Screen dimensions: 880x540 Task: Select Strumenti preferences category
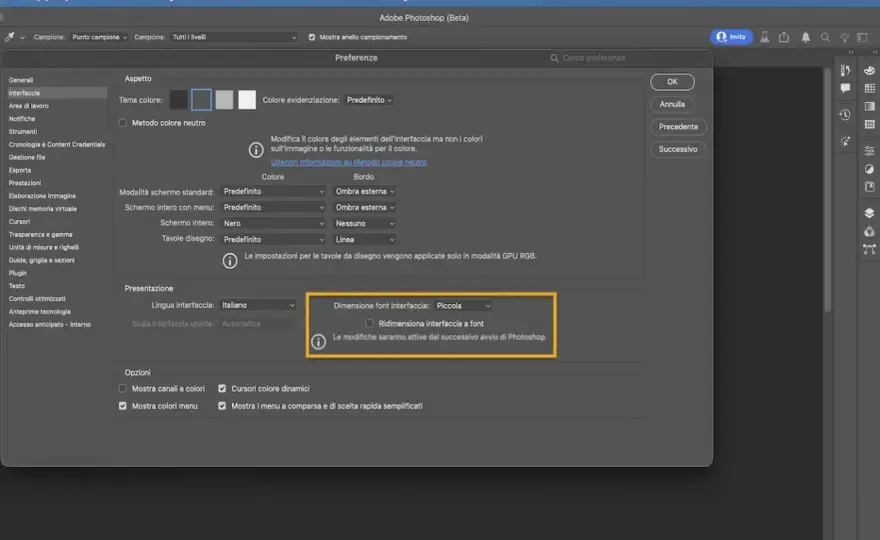pos(23,131)
